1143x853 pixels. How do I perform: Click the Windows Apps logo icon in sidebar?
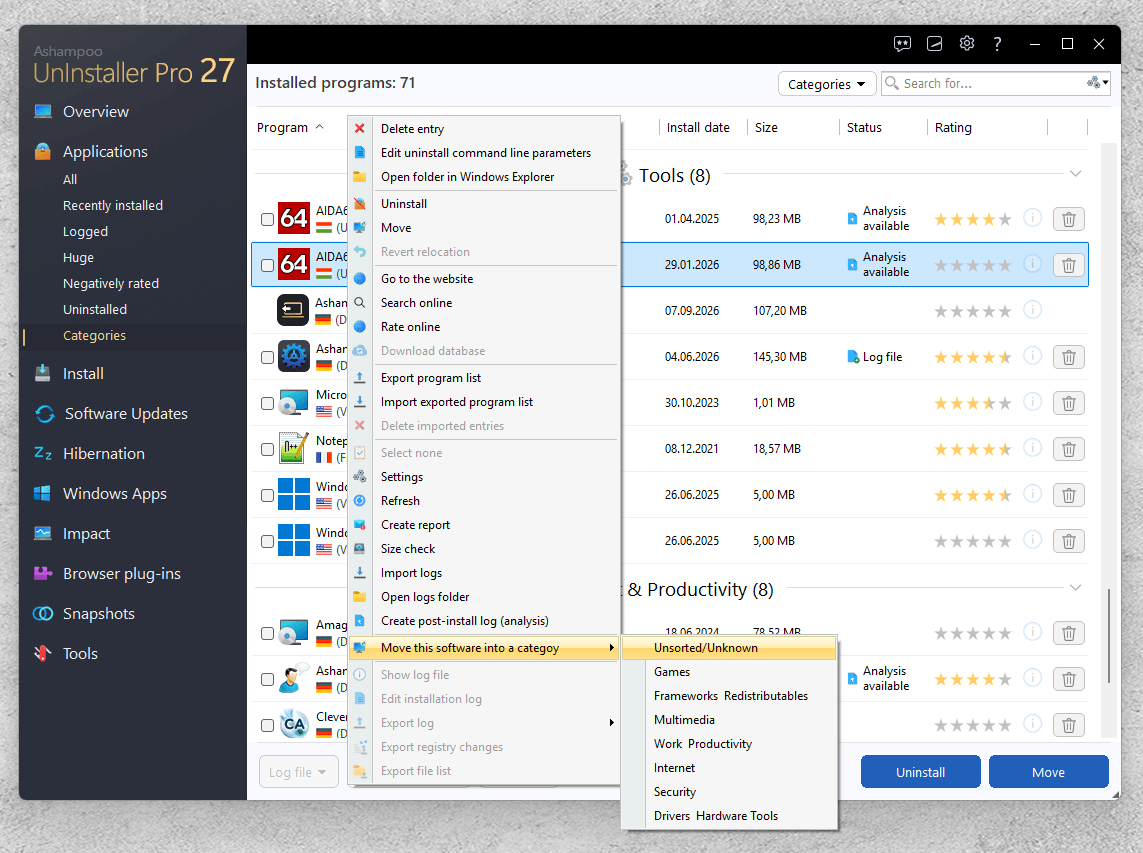[43, 494]
